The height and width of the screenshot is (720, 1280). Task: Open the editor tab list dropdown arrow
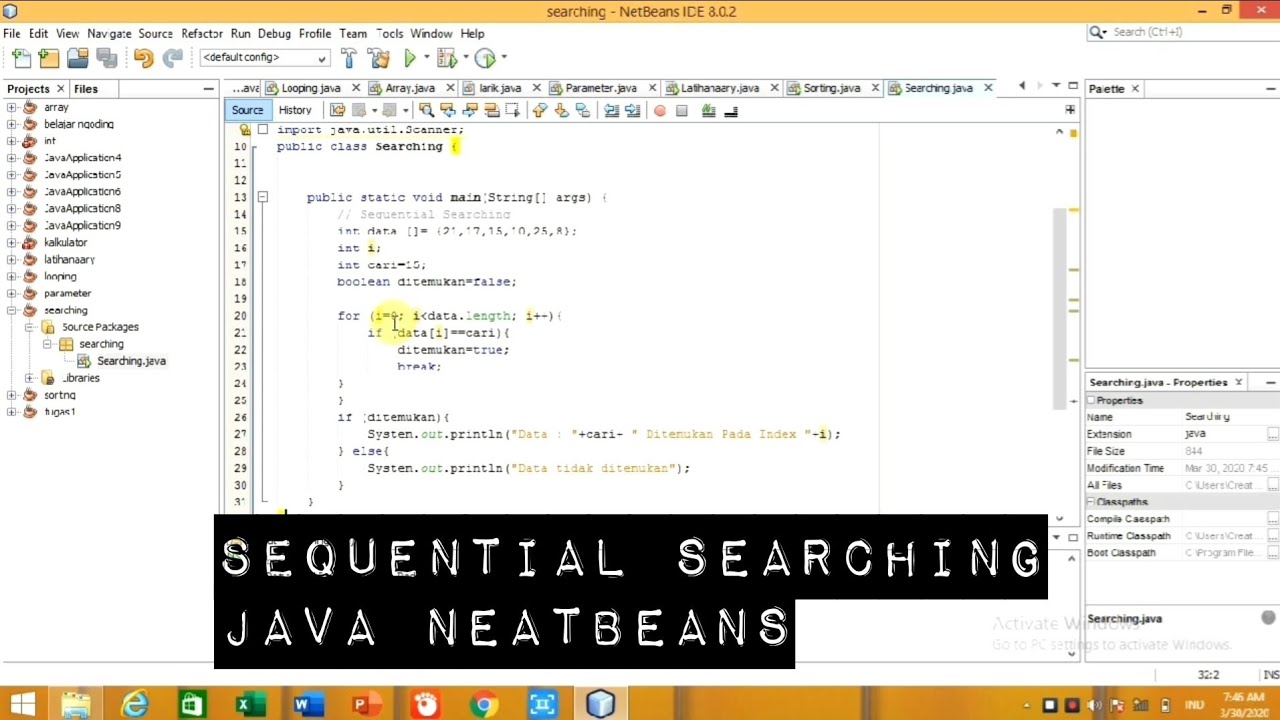coord(1055,86)
